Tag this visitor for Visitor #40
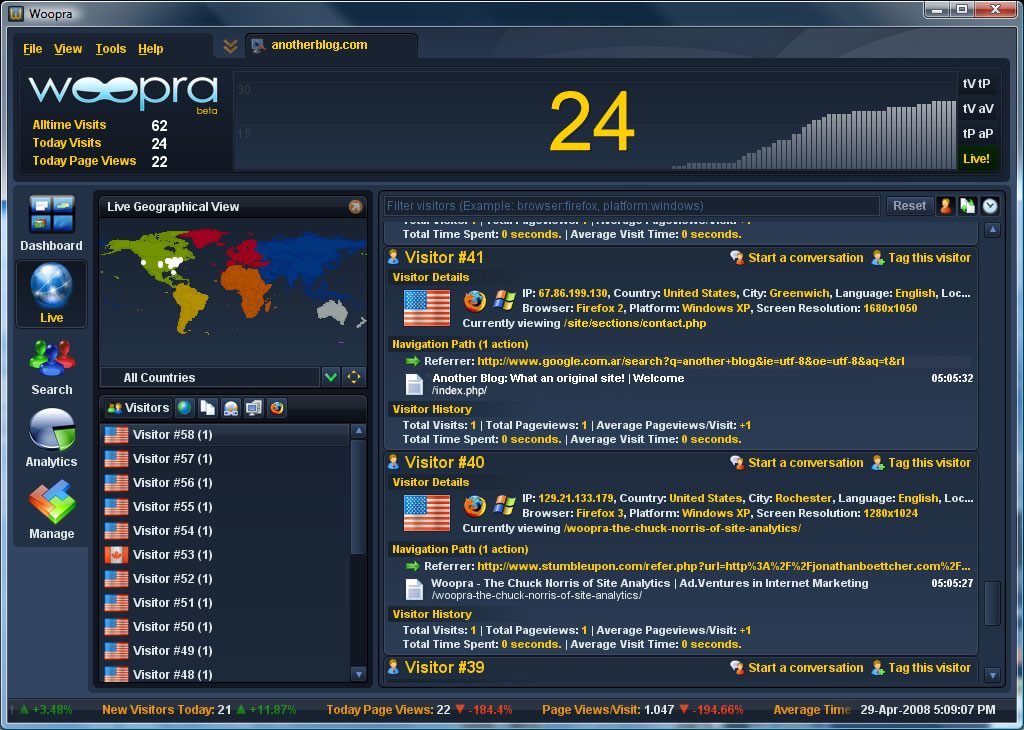Image resolution: width=1024 pixels, height=730 pixels. click(x=921, y=463)
